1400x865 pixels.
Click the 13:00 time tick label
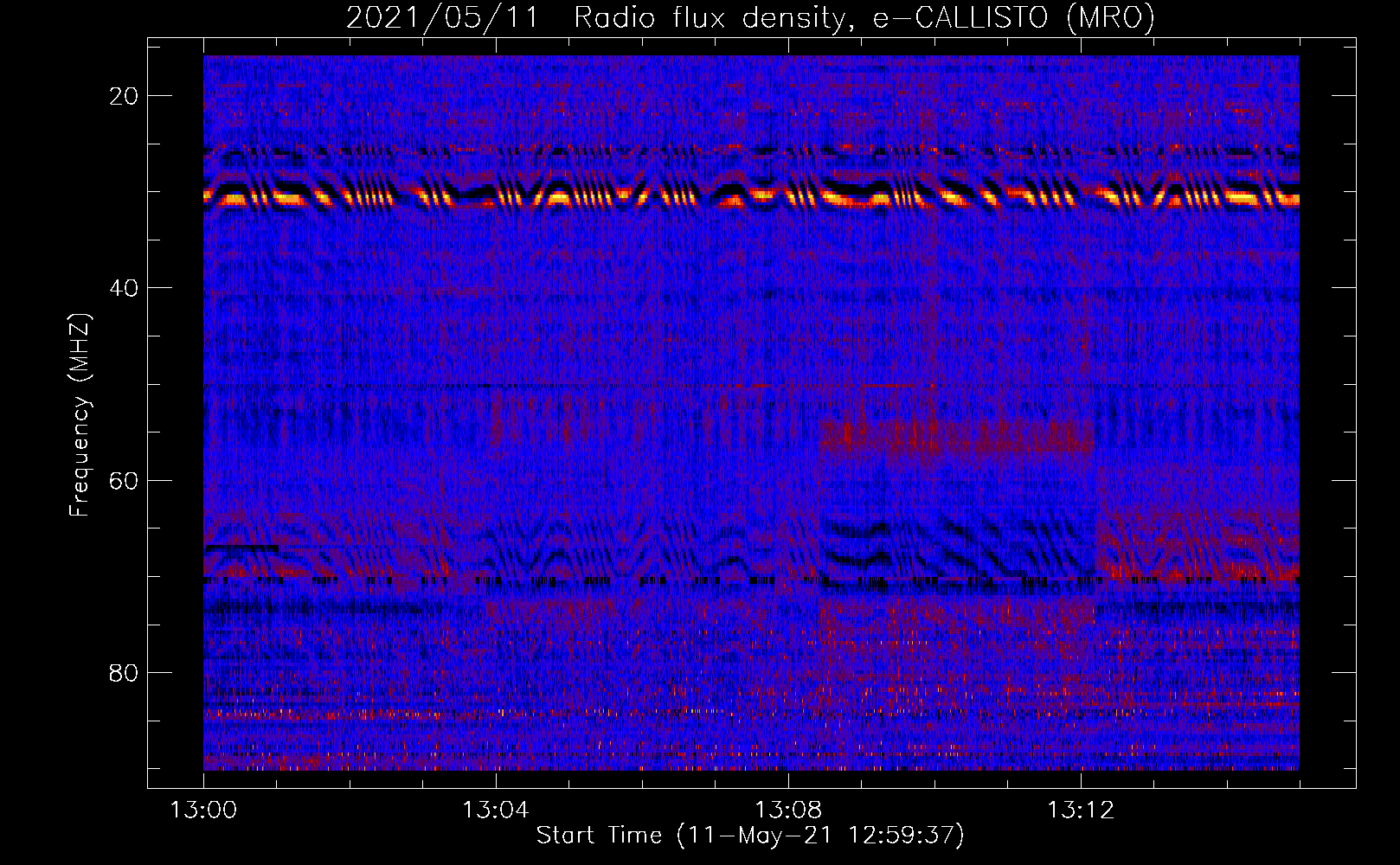203,811
